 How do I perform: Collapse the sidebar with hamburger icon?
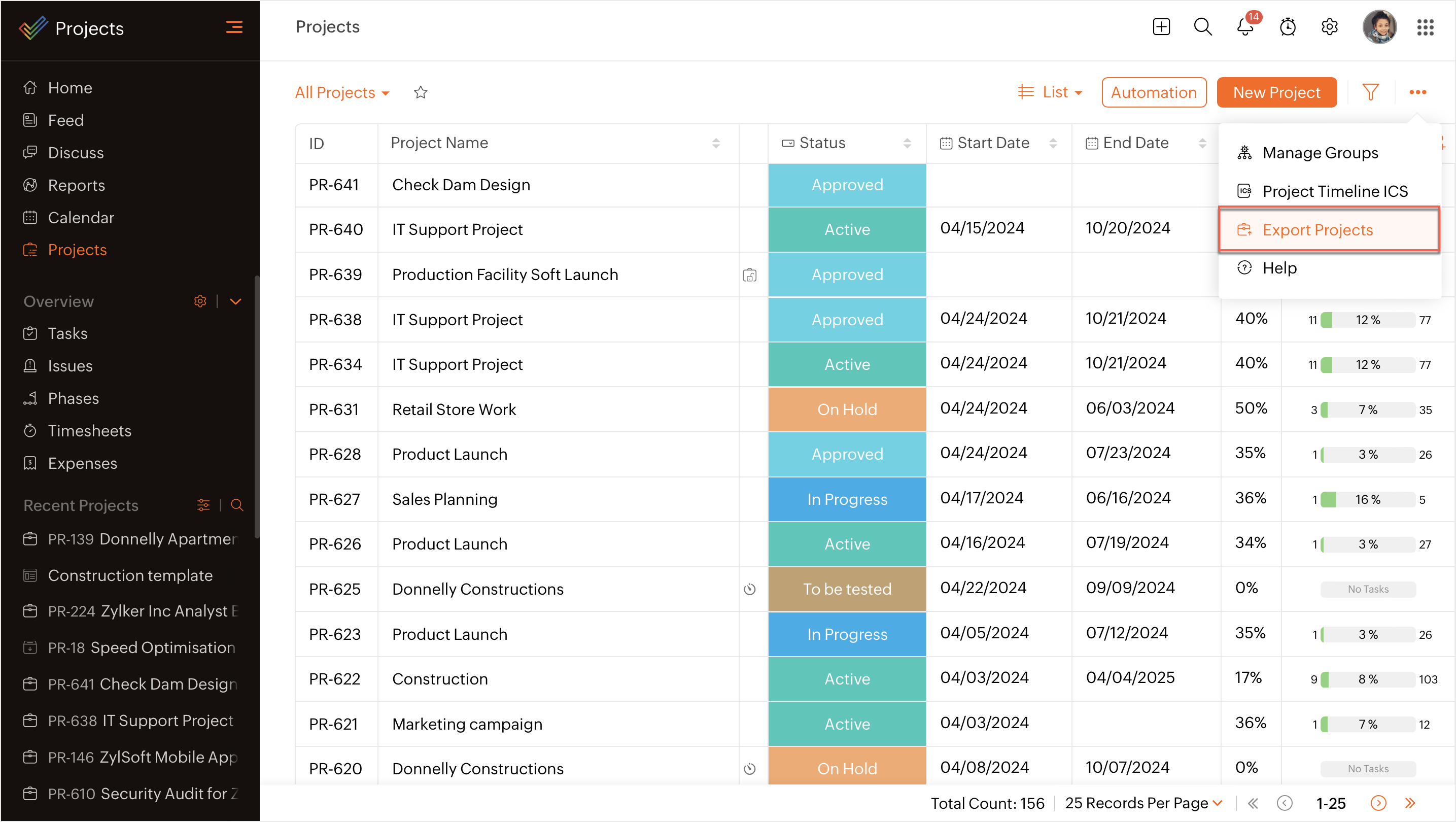[234, 27]
